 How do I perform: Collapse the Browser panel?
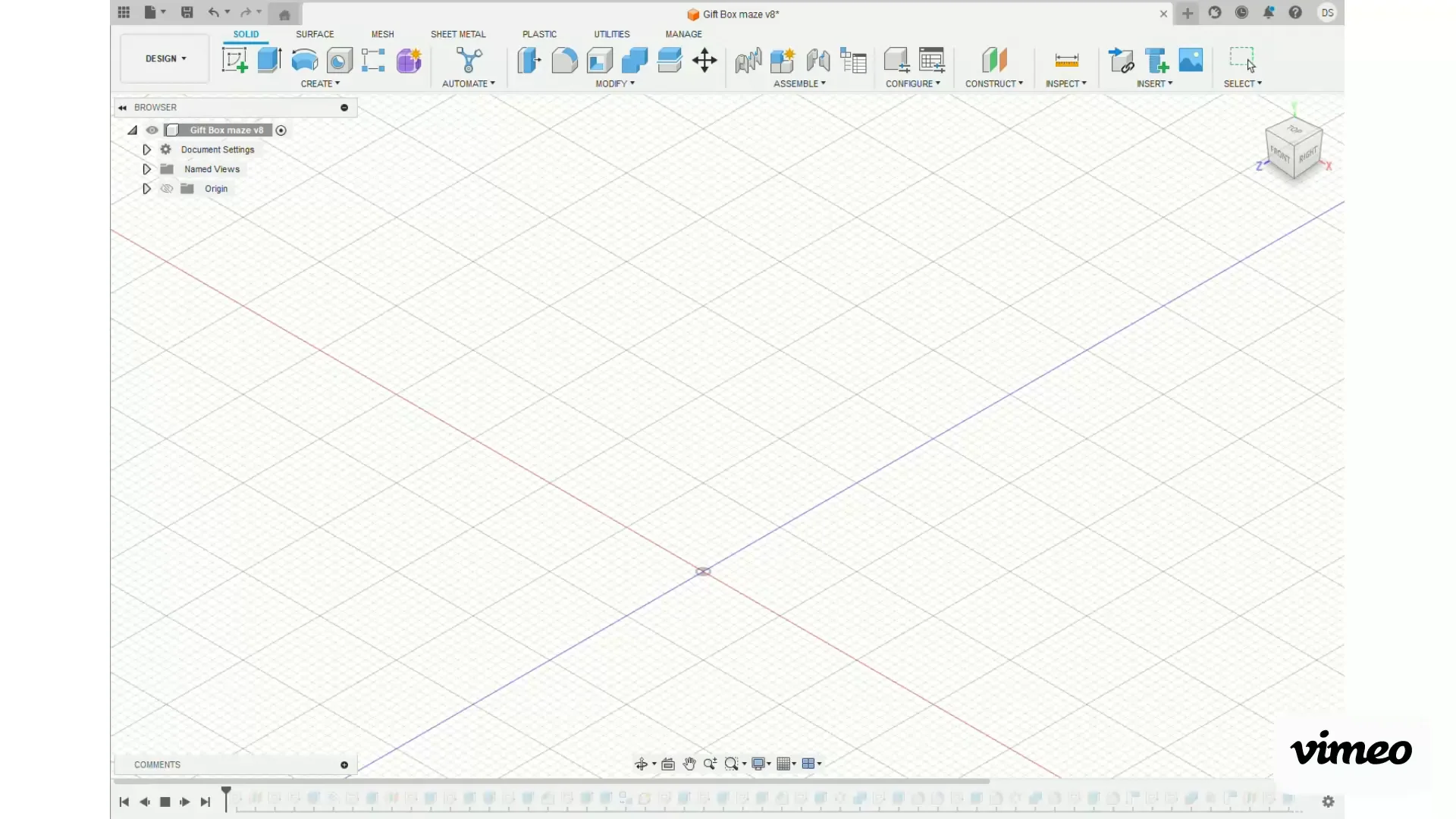point(122,108)
